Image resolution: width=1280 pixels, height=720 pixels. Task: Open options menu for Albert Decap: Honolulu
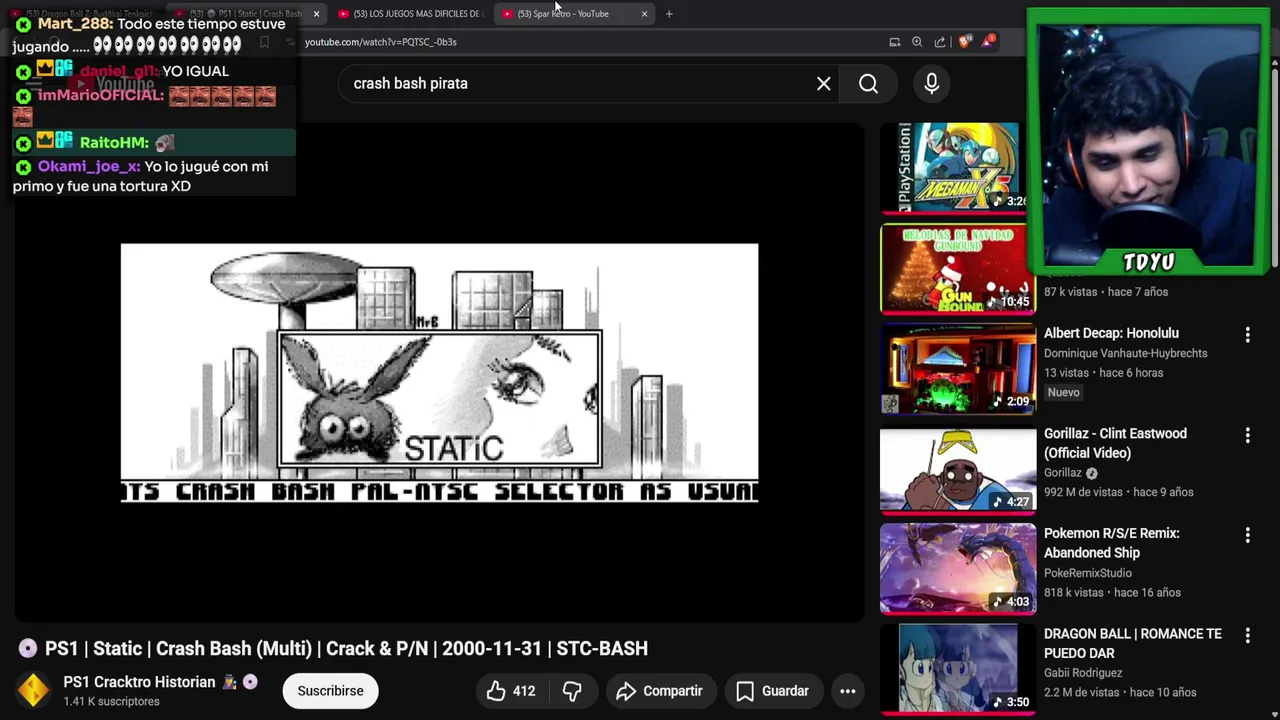[x=1247, y=334]
